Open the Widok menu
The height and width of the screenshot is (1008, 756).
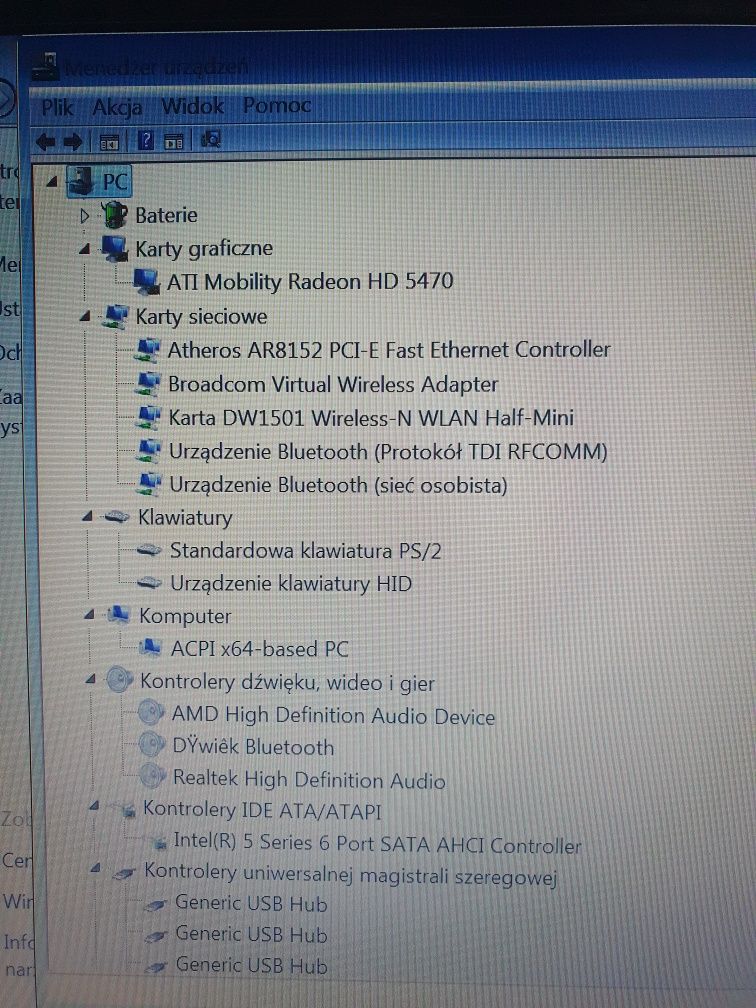coord(192,105)
